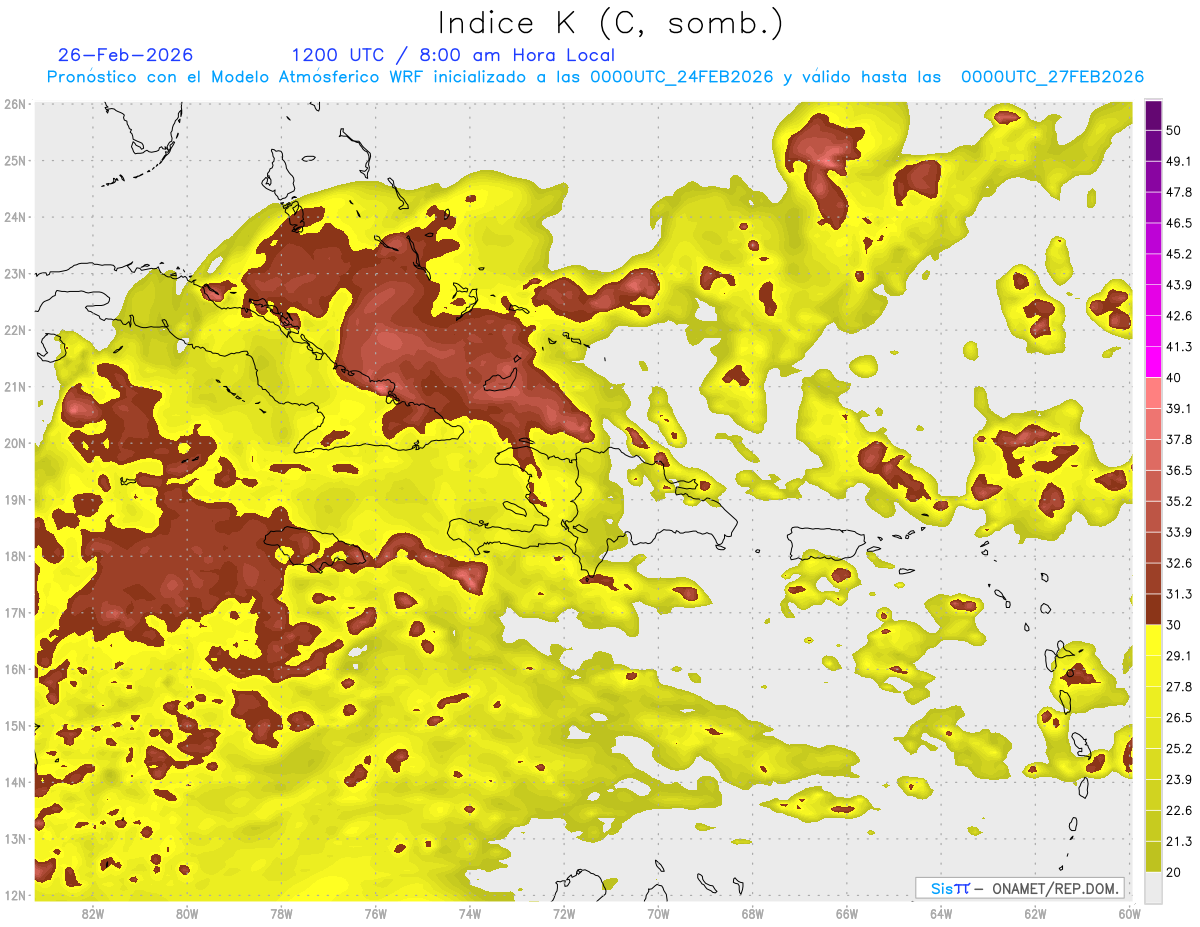
Task: Click the colorbar value label '32.6'
Action: pyautogui.click(x=1178, y=563)
